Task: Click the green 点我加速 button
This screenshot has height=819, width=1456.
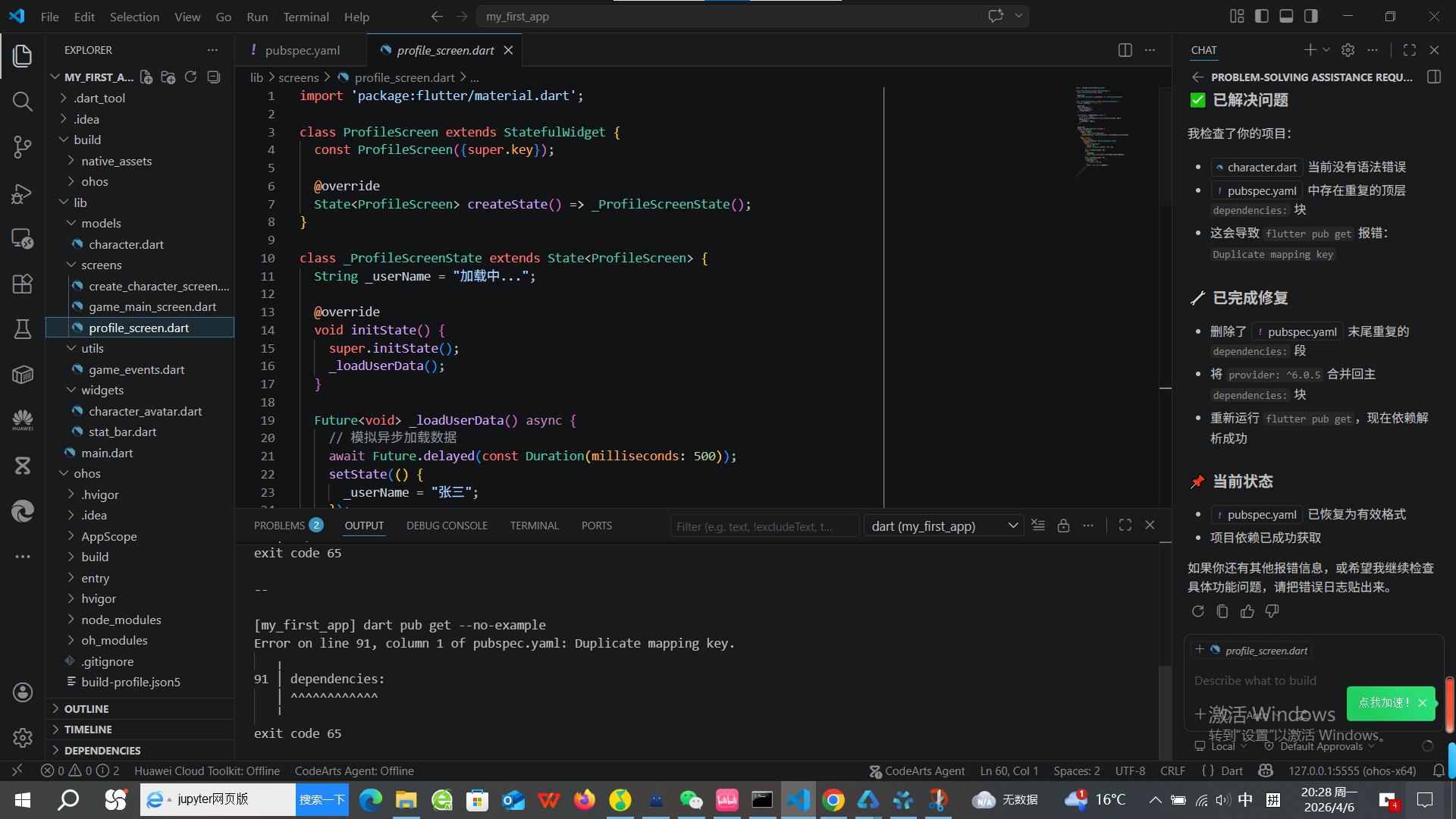Action: [1383, 703]
